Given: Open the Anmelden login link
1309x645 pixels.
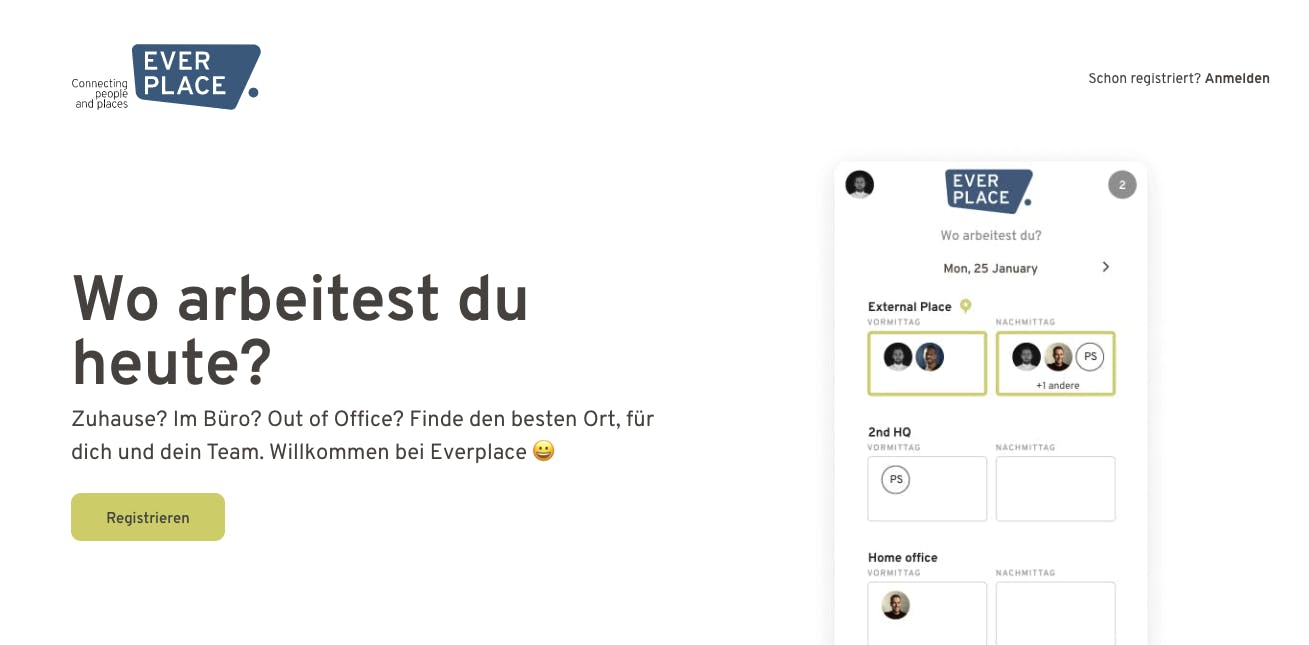Looking at the screenshot, I should coord(1237,78).
